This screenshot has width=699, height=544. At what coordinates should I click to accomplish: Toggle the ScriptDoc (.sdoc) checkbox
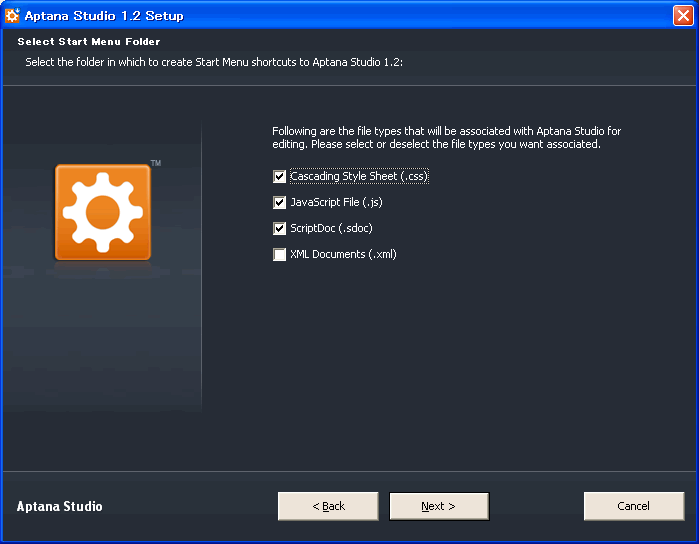click(x=279, y=228)
